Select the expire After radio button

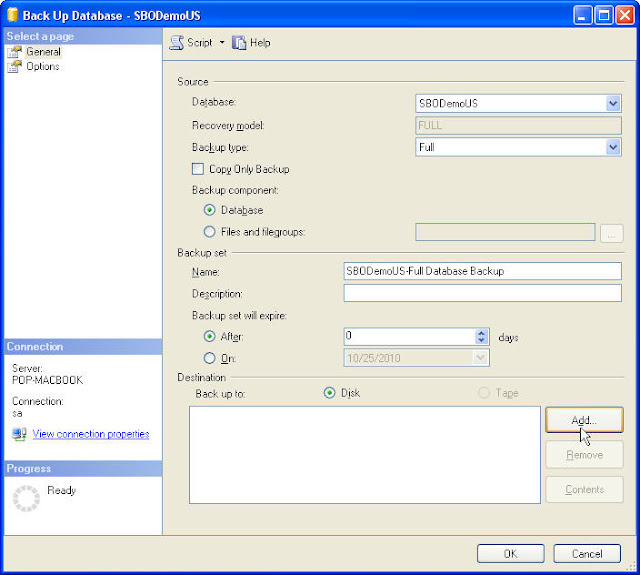coord(209,336)
